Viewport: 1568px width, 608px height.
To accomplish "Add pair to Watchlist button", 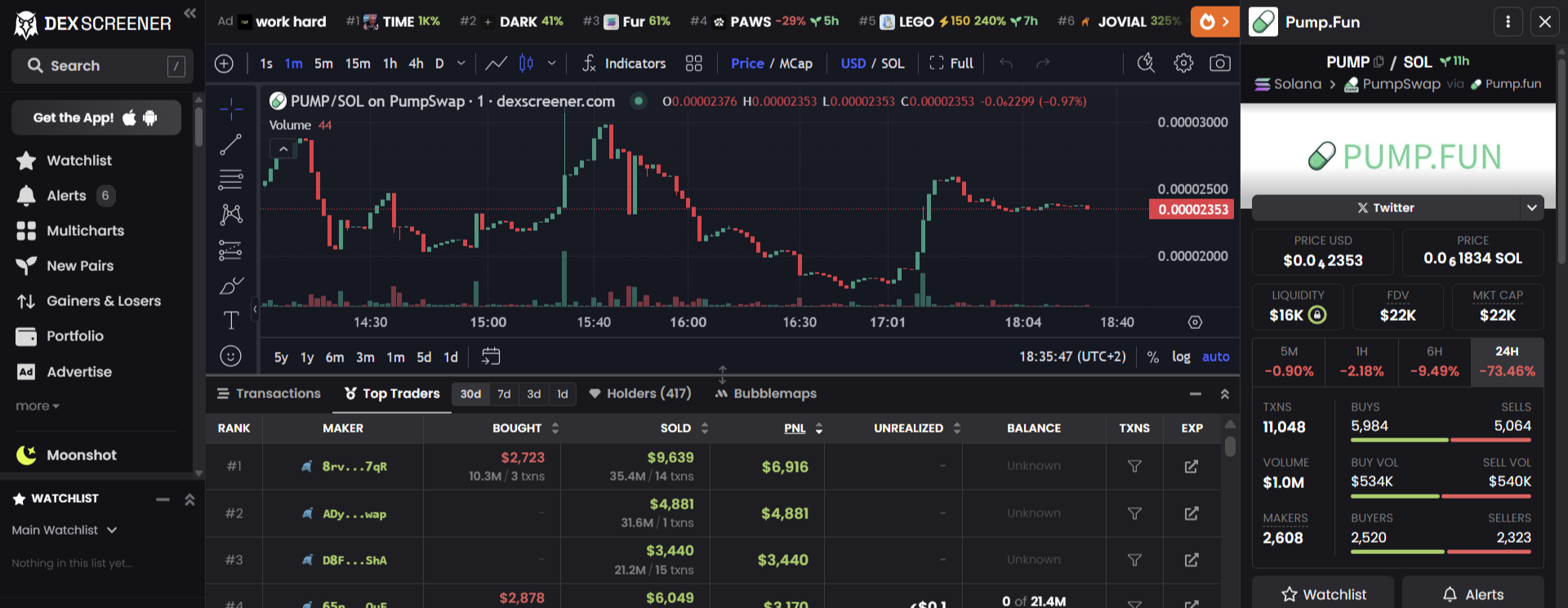I will coord(1323,594).
